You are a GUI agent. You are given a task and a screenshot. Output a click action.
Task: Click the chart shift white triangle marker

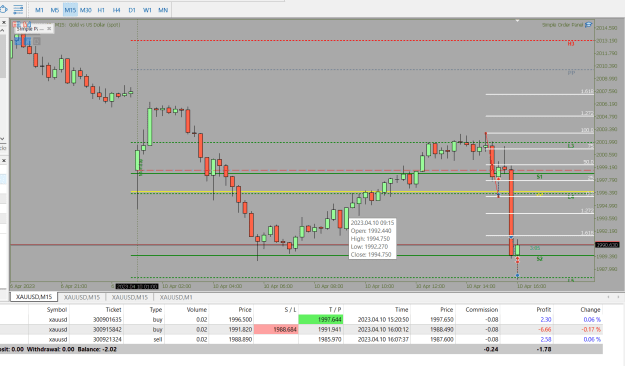[x=517, y=20]
